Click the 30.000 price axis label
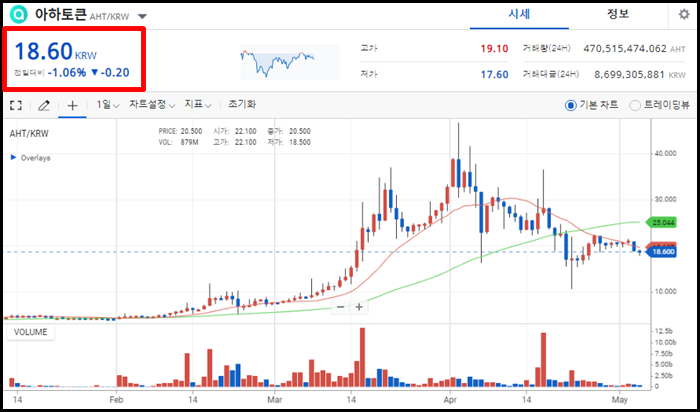 (665, 199)
